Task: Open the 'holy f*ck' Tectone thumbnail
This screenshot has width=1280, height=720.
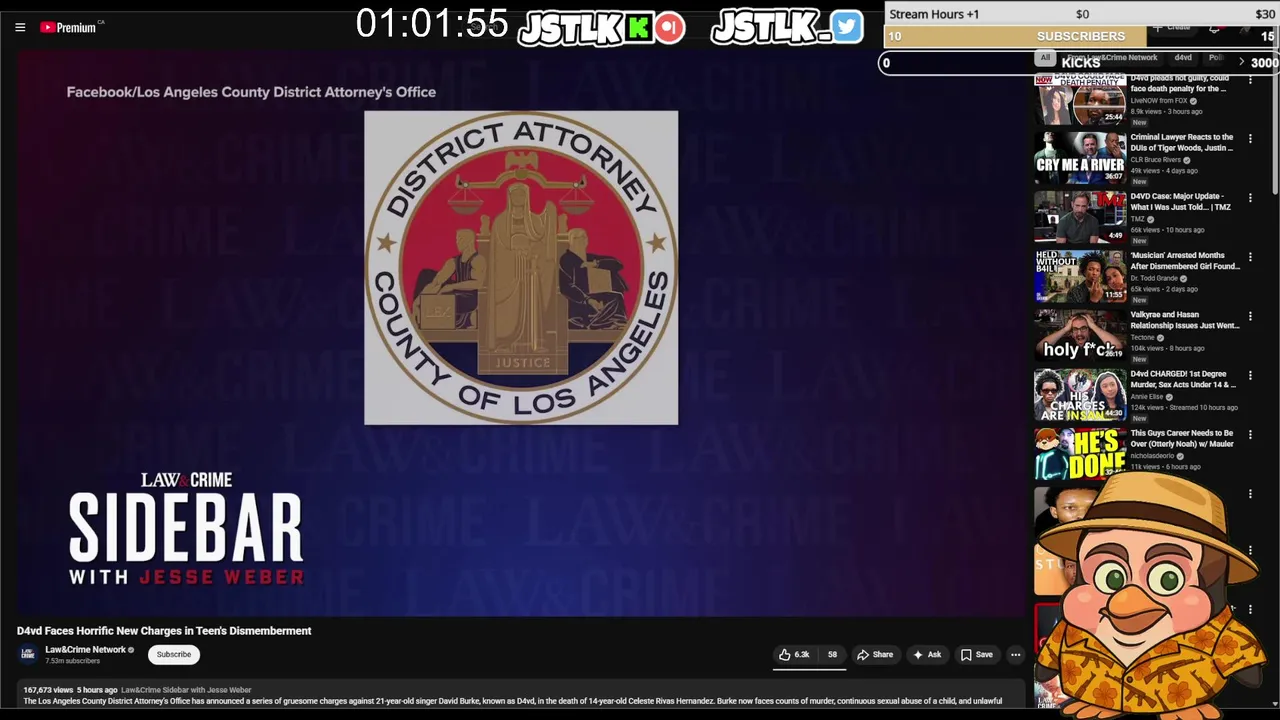Action: (1080, 335)
